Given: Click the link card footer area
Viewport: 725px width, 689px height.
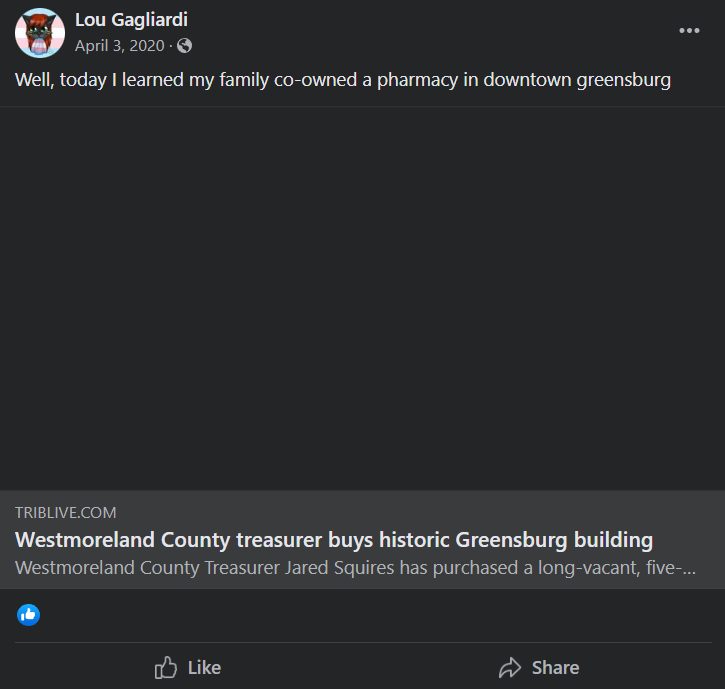Looking at the screenshot, I should pos(362,540).
